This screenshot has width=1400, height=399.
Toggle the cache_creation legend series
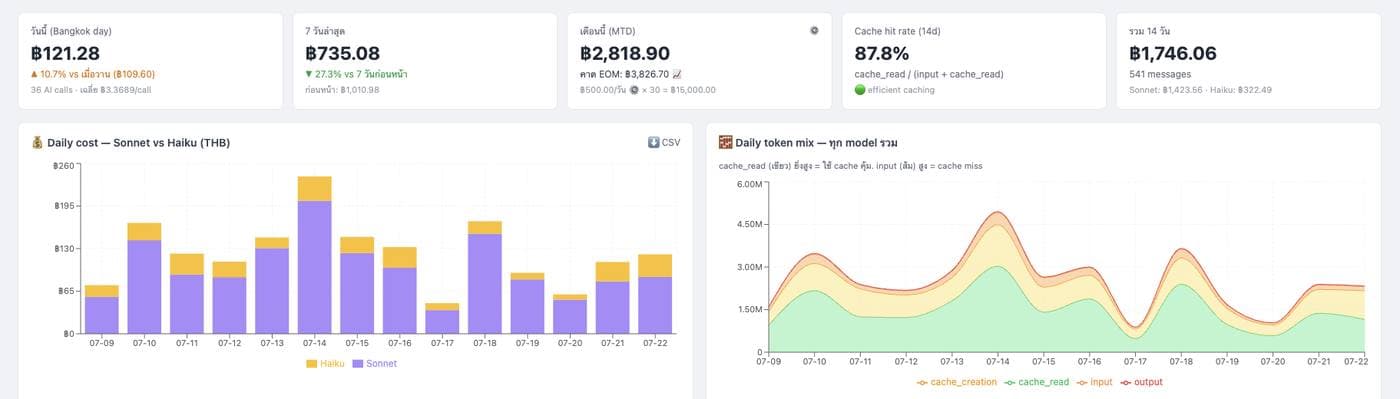click(x=956, y=382)
